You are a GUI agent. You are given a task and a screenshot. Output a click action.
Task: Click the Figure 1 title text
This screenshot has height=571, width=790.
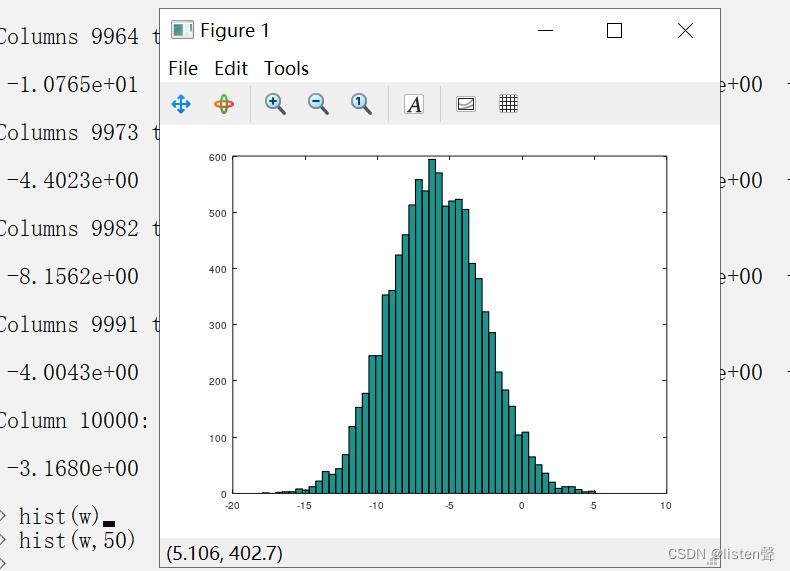(x=235, y=31)
